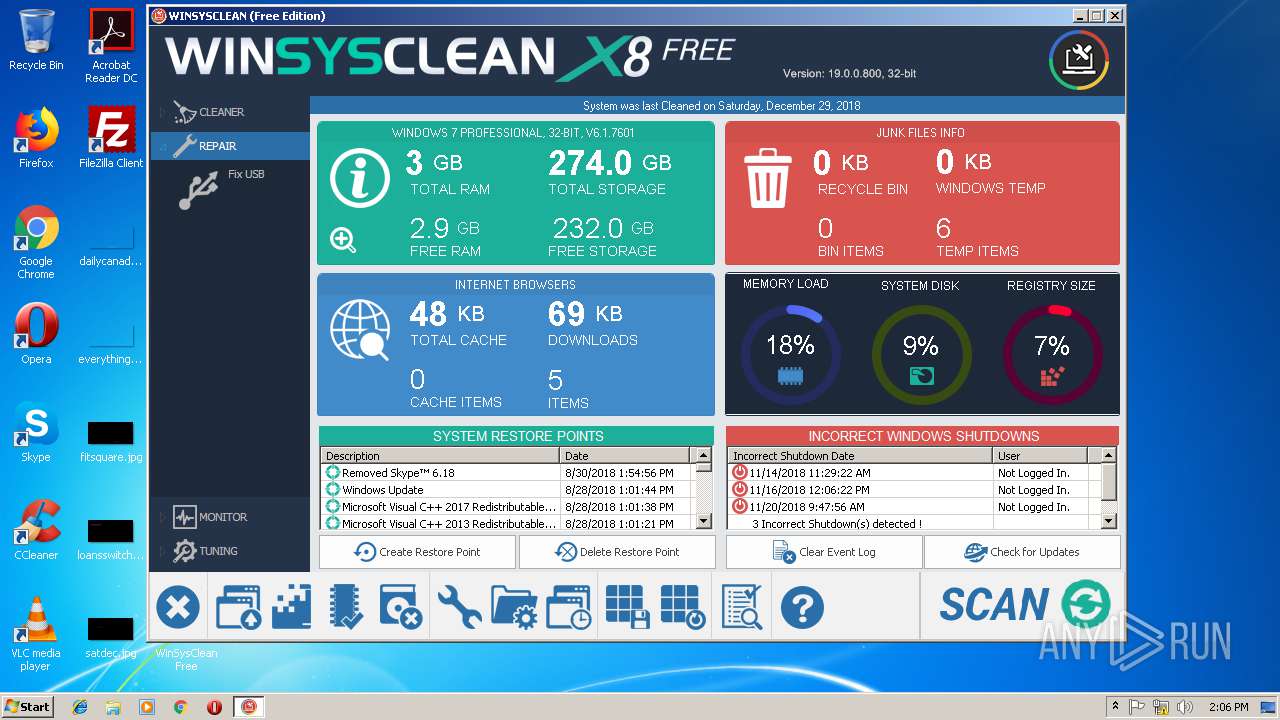Open the TUNING sidebar menu
This screenshot has width=1280, height=720.
(x=230, y=551)
